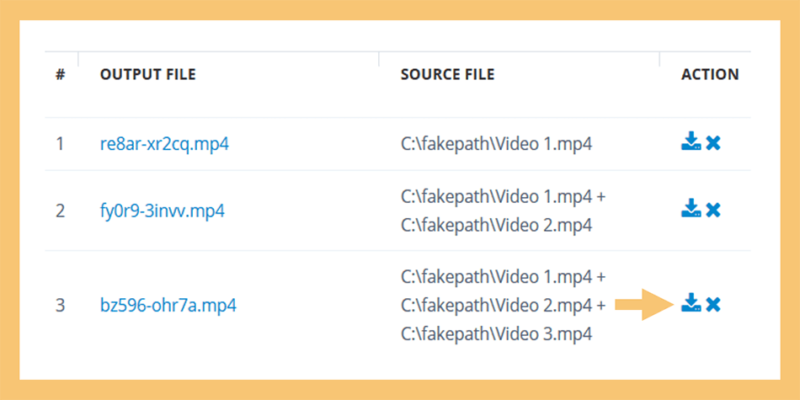Click the ACTION column header
The width and height of the screenshot is (800, 400).
pyautogui.click(x=710, y=74)
